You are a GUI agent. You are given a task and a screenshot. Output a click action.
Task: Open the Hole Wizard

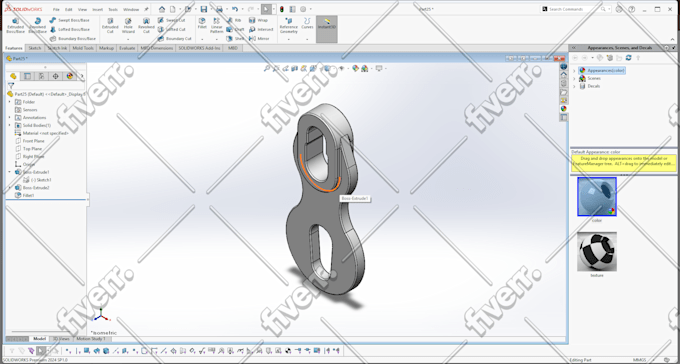click(128, 26)
